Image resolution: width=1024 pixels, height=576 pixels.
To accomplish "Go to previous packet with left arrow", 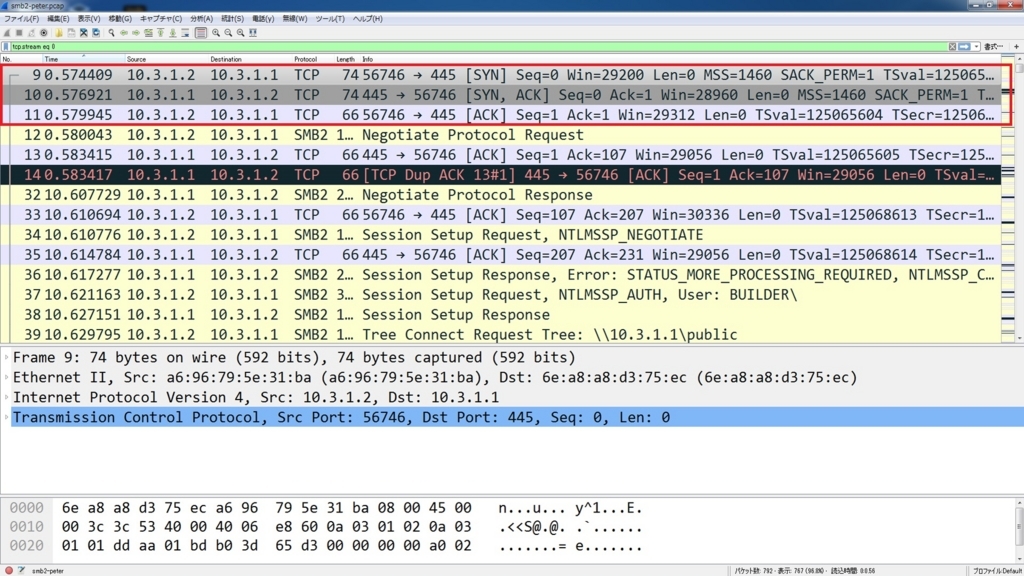I will [123, 33].
